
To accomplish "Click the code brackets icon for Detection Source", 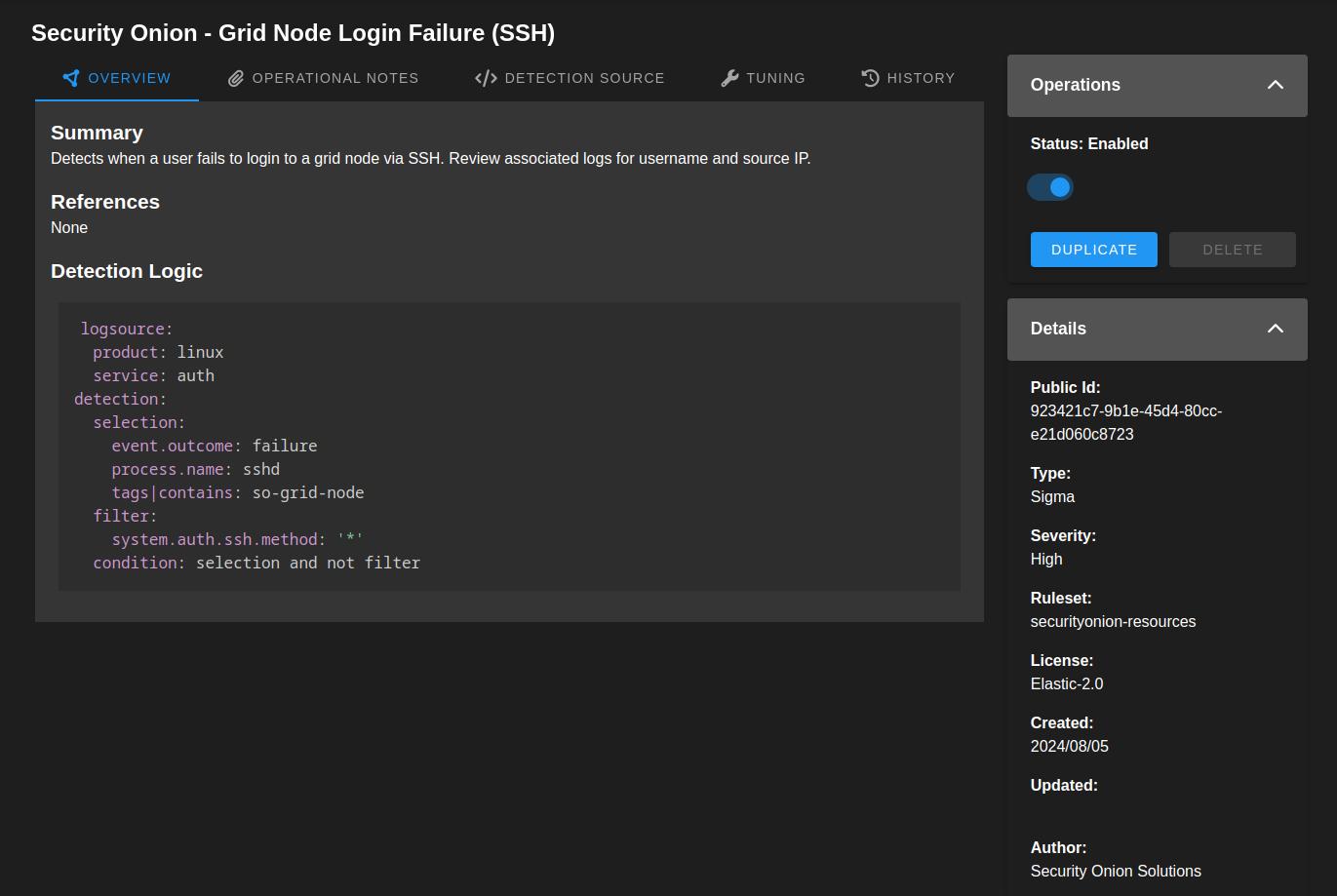I will click(486, 78).
